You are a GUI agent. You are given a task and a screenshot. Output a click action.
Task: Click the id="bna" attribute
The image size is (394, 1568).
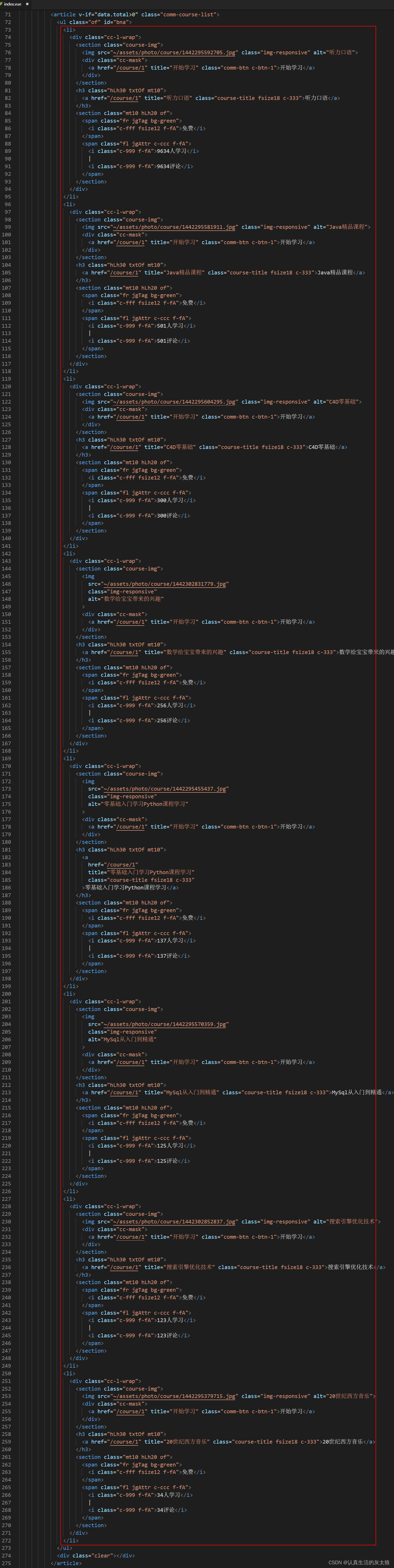pyautogui.click(x=116, y=22)
